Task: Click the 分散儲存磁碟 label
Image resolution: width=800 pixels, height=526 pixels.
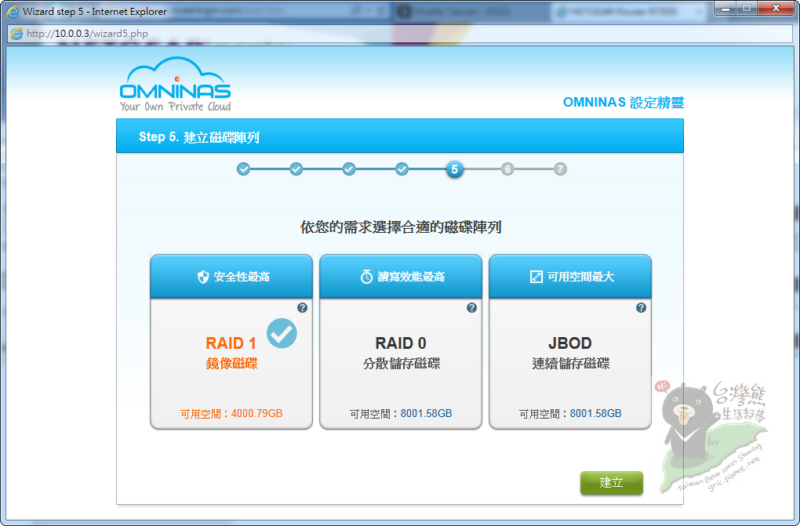Action: [401, 364]
